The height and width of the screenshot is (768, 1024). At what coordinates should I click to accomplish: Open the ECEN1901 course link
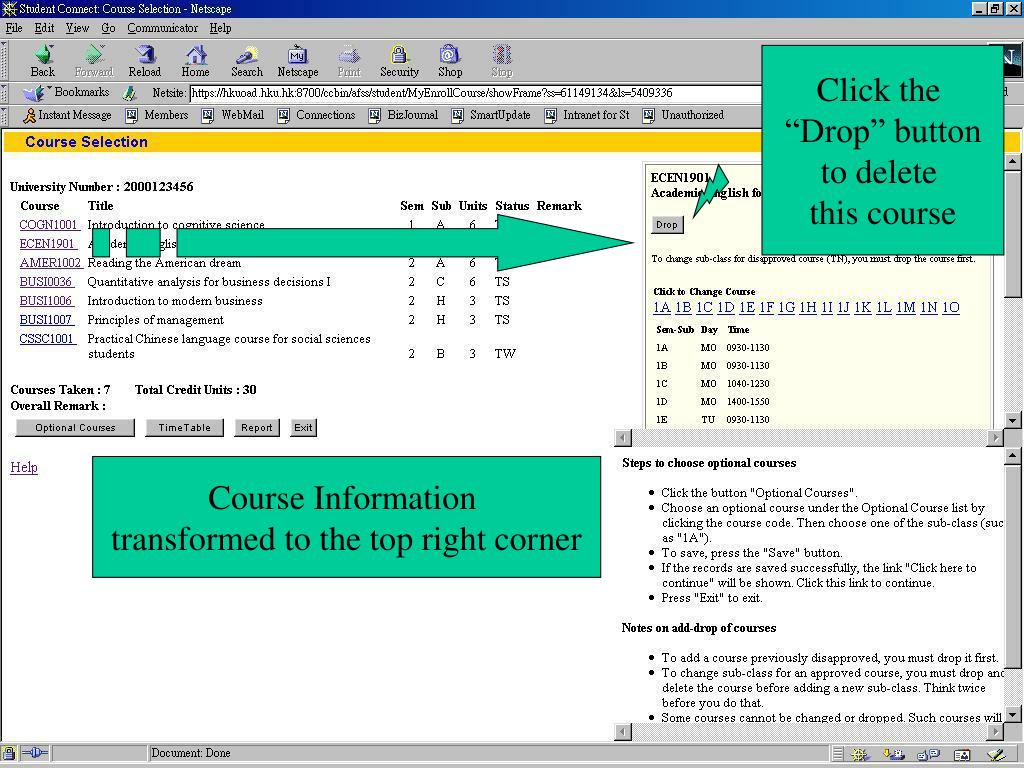[47, 244]
